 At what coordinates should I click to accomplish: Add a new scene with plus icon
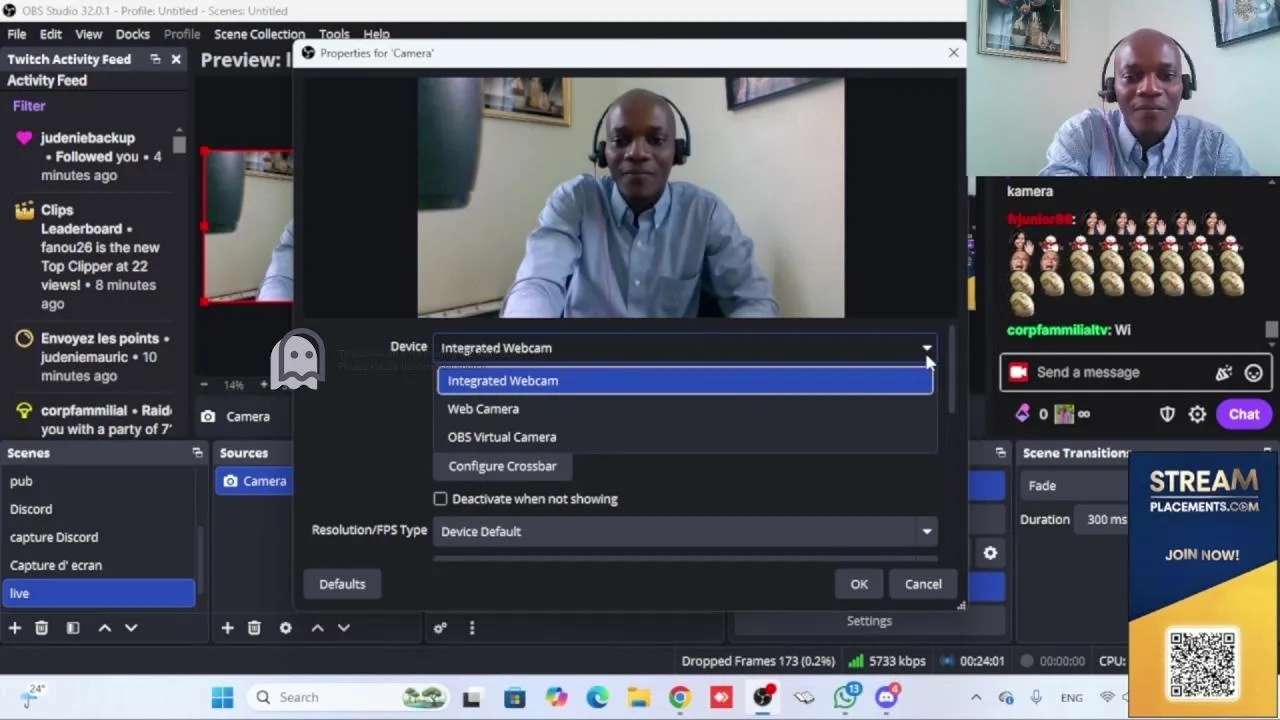pyautogui.click(x=15, y=628)
